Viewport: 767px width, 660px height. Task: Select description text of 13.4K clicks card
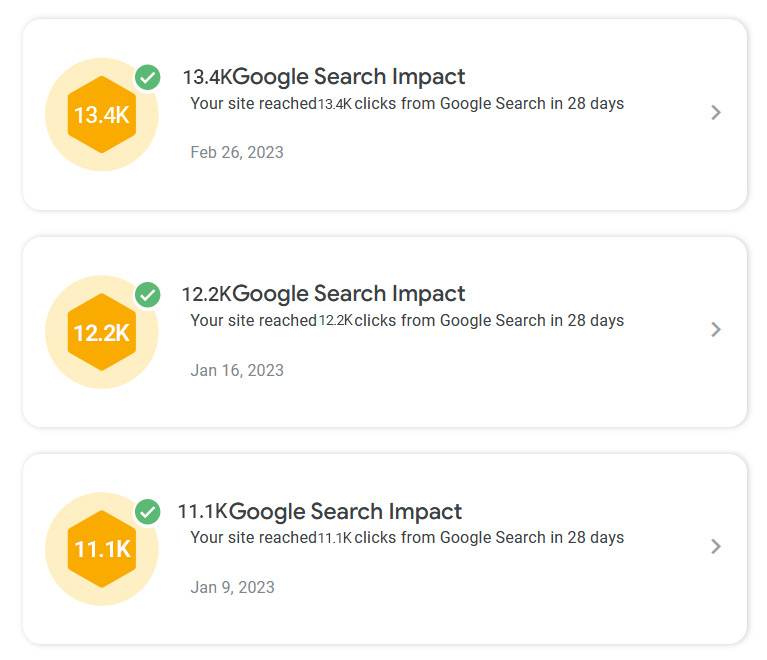point(407,104)
